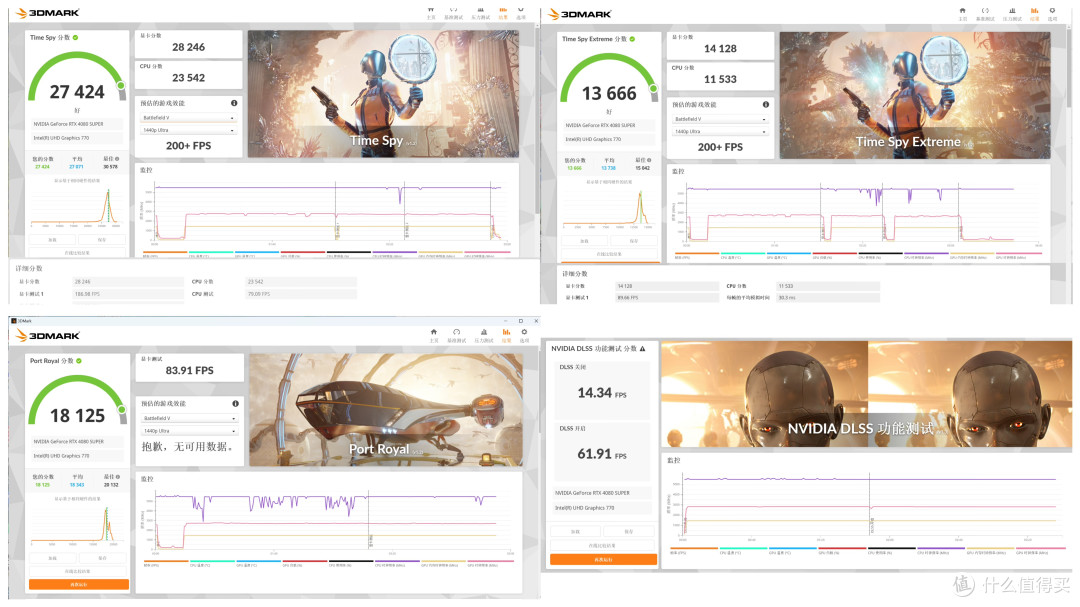
Task: Open 1440p Ultra dropdown in Time Spy Extreme window
Action: coord(720,131)
